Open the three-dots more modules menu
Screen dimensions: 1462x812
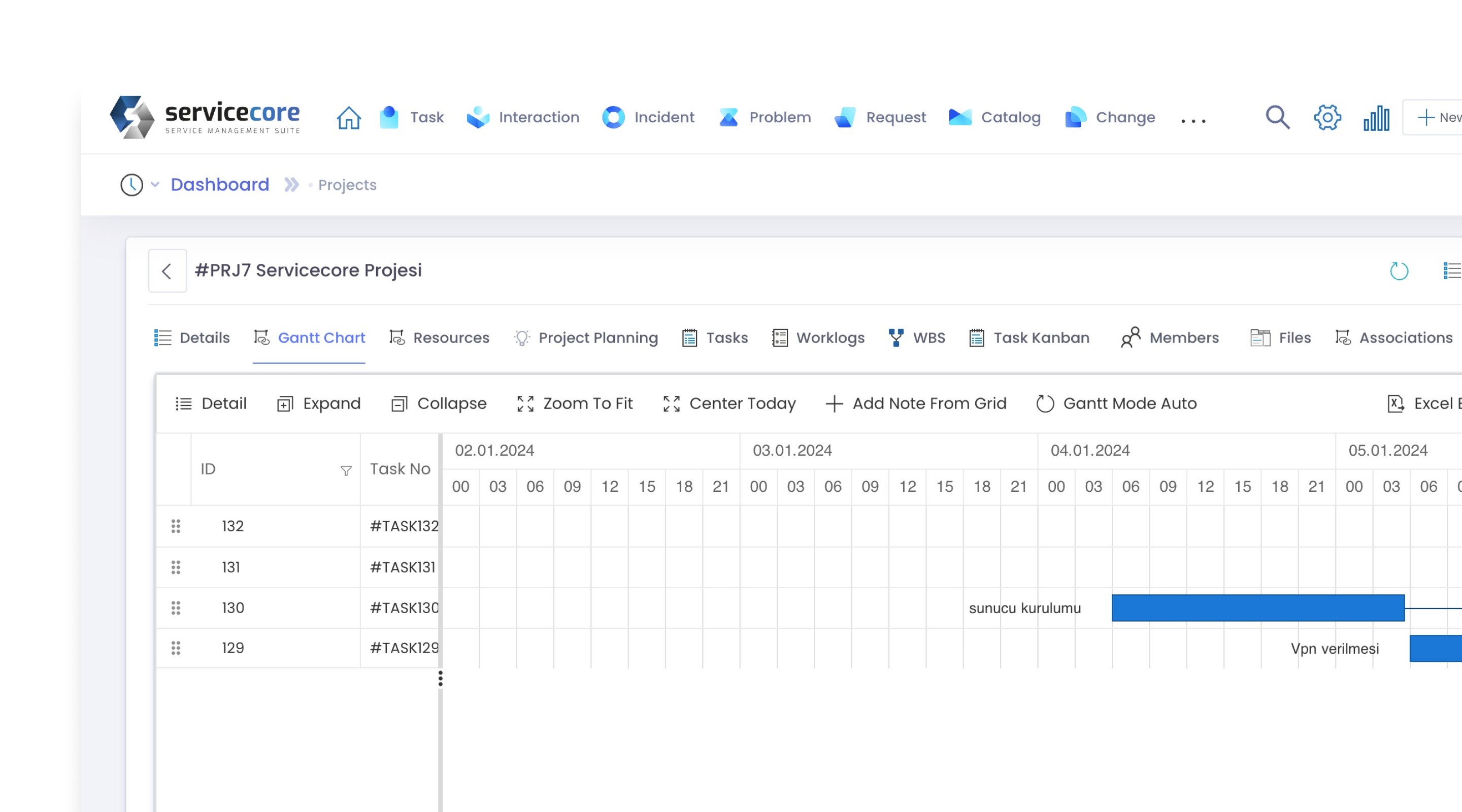tap(1192, 119)
